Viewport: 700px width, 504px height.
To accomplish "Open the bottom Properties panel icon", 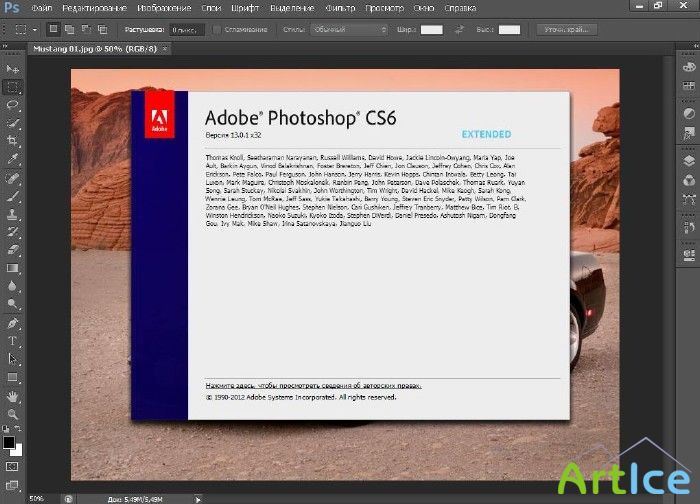I will click(689, 255).
